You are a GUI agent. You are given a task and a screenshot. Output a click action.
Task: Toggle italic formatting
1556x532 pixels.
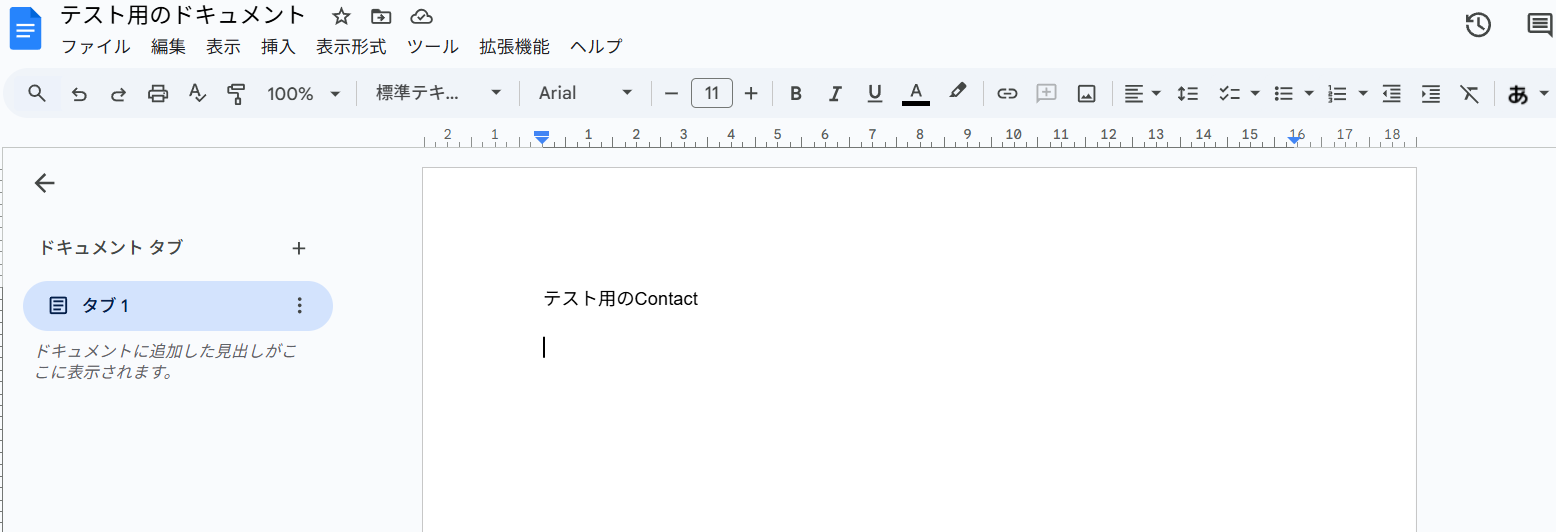pos(835,94)
